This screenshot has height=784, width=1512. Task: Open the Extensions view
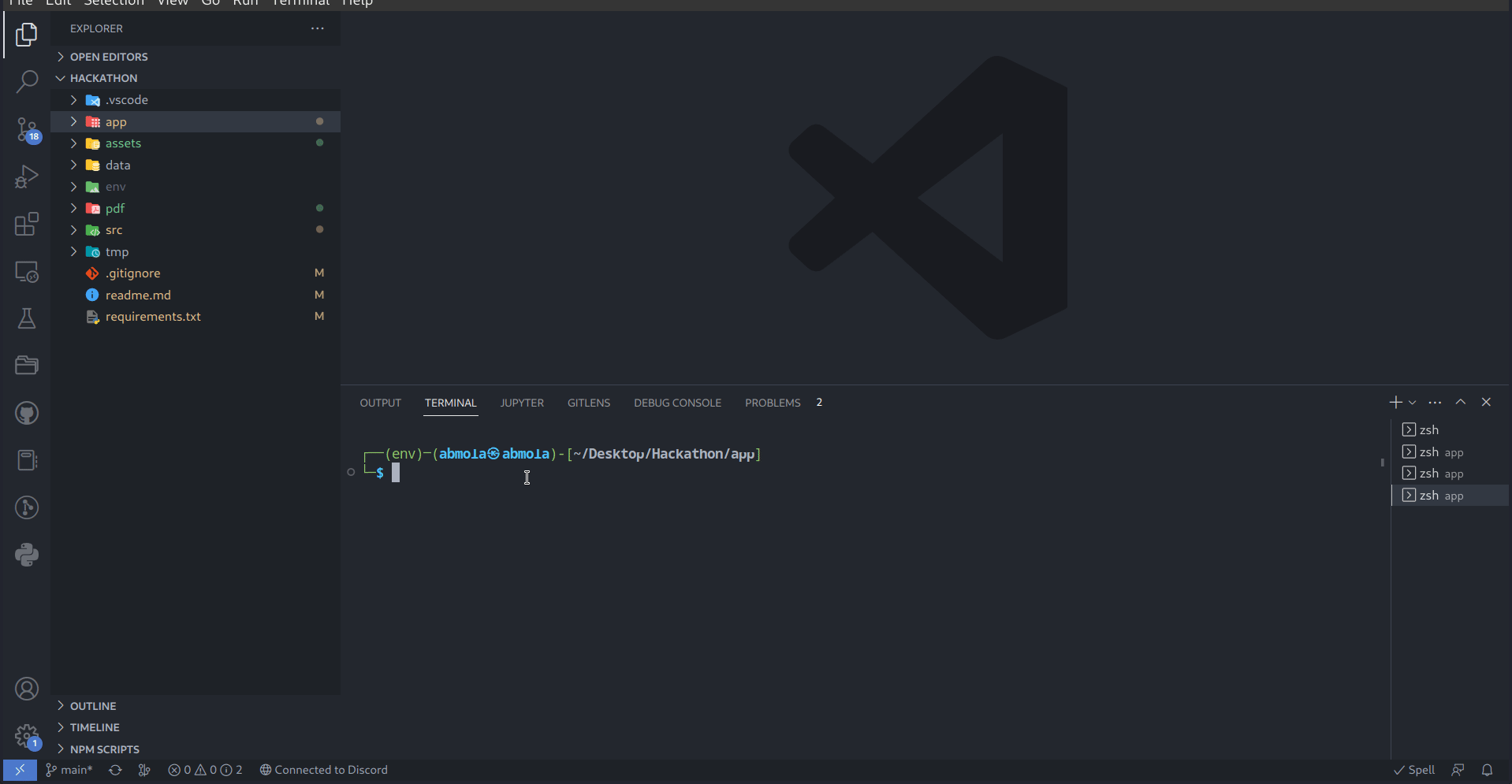27,224
